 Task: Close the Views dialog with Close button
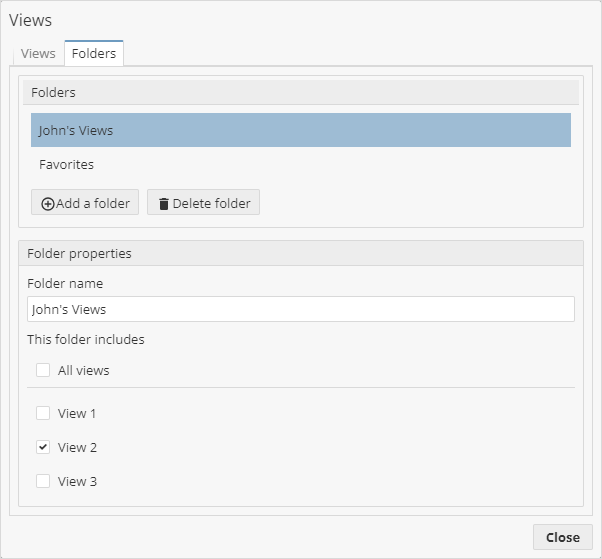tap(562, 537)
